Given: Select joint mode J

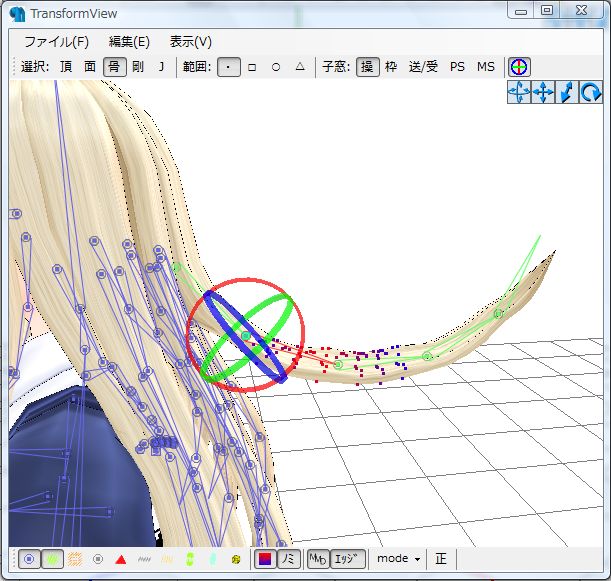Looking at the screenshot, I should click(x=161, y=67).
